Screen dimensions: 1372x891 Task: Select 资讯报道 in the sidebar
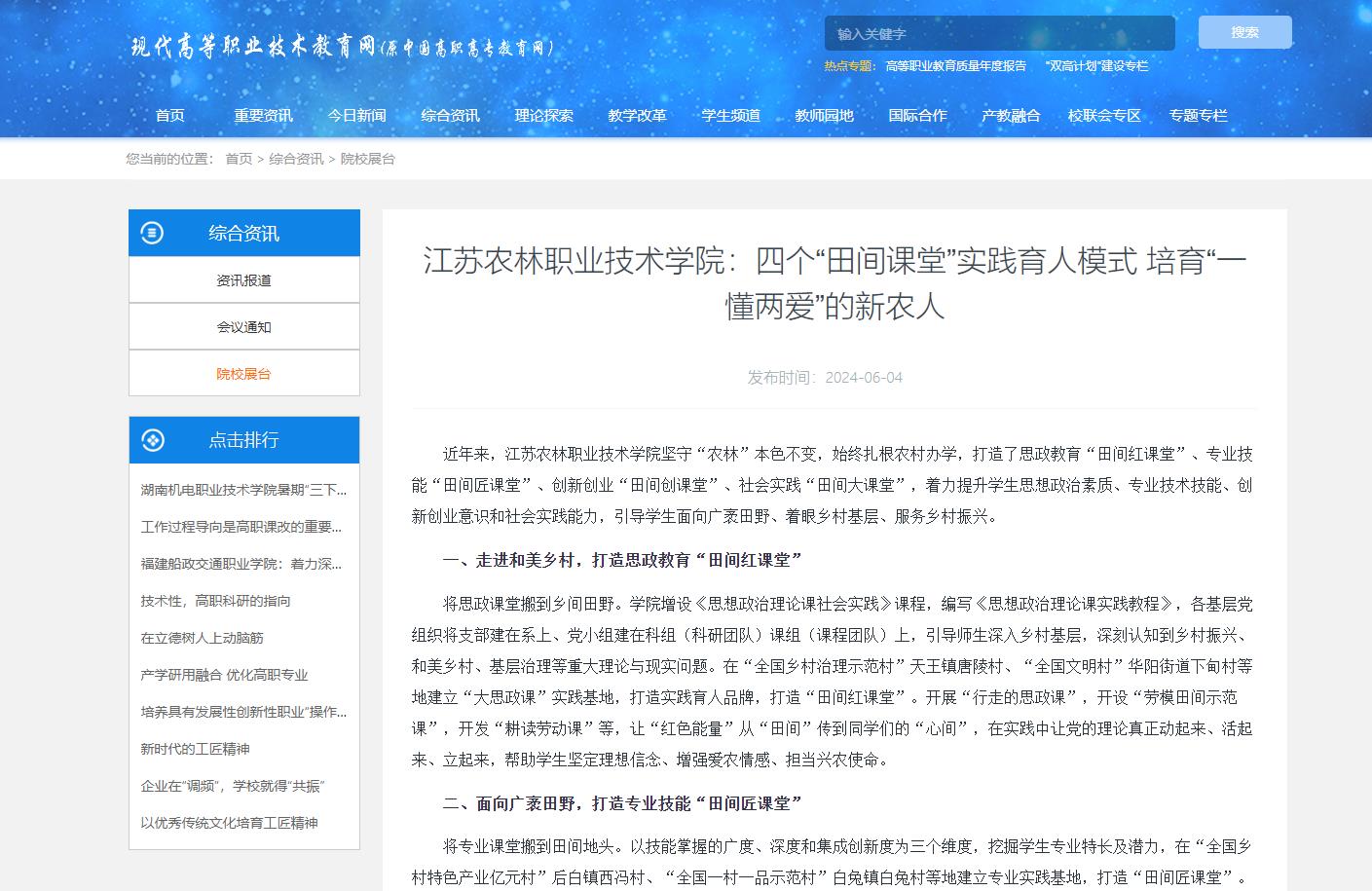tap(243, 280)
